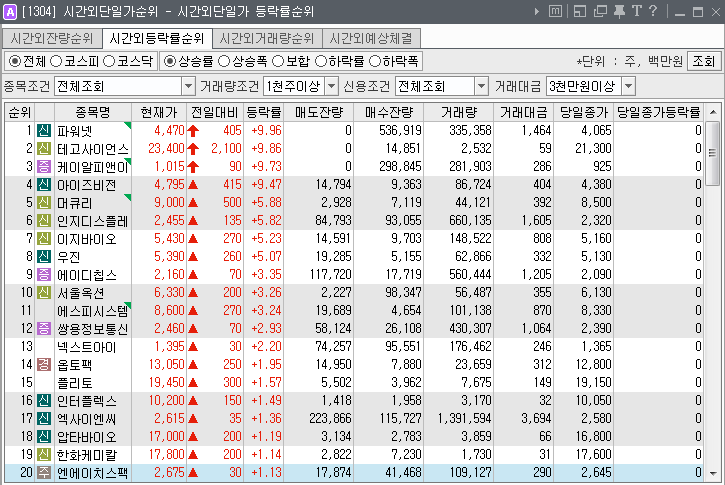Click the 신 badge next to 압타바이오
Image resolution: width=725 pixels, height=485 pixels.
(x=44, y=437)
